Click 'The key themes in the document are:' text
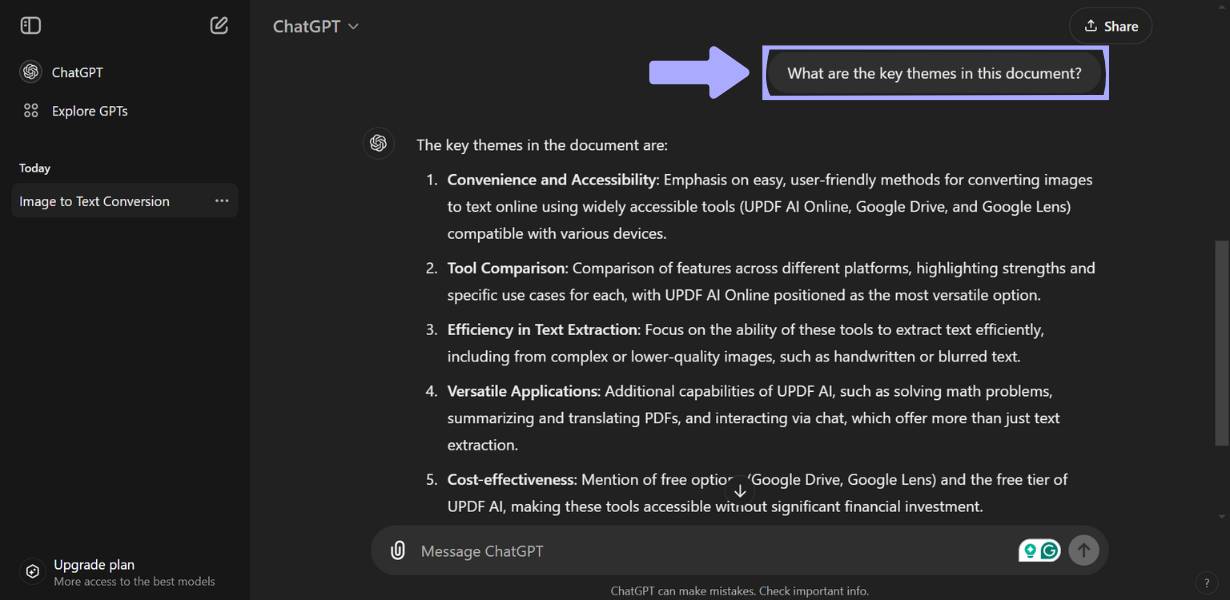Image resolution: width=1230 pixels, height=600 pixels. point(542,145)
